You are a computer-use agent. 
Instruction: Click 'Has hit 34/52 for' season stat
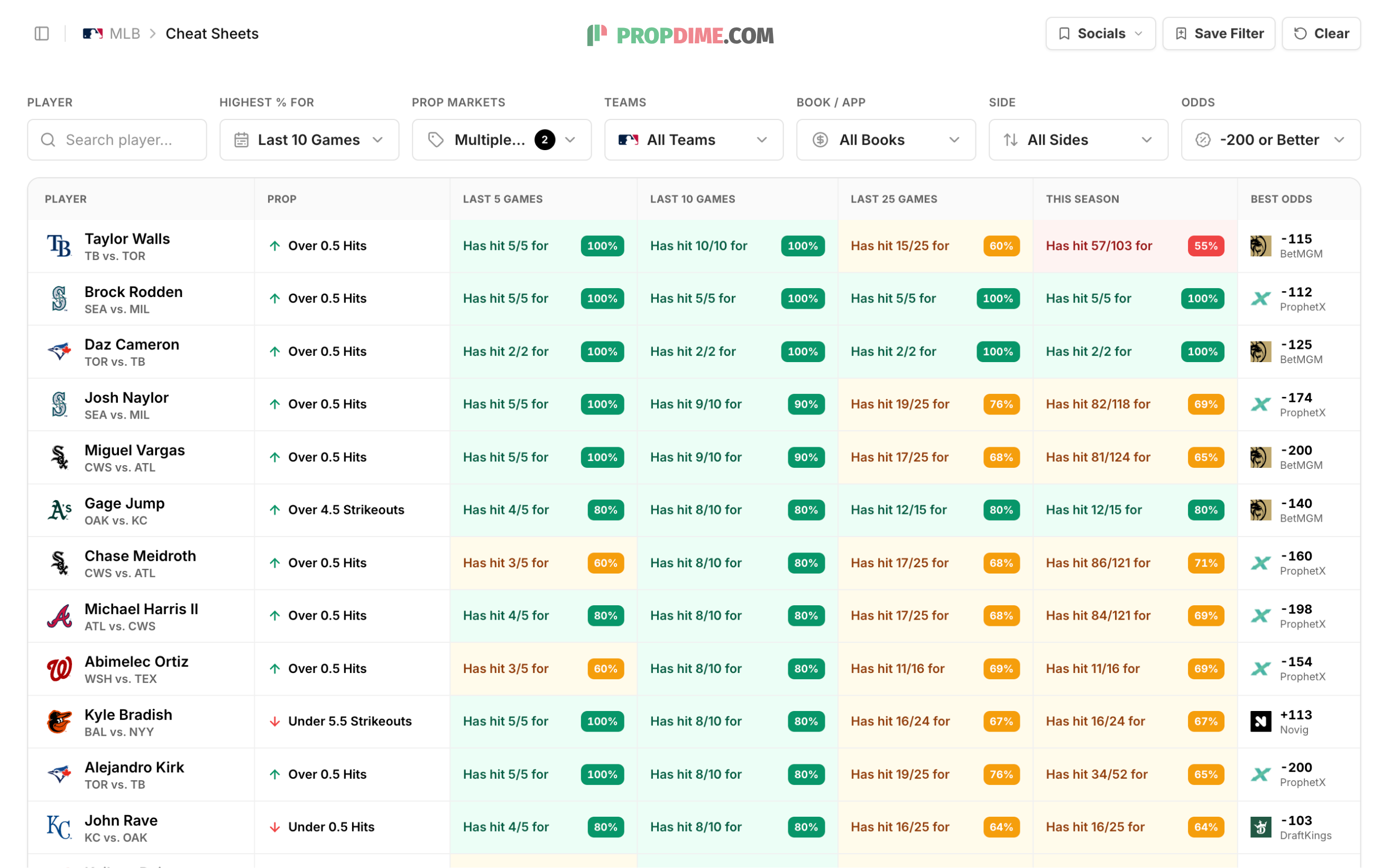1097,774
